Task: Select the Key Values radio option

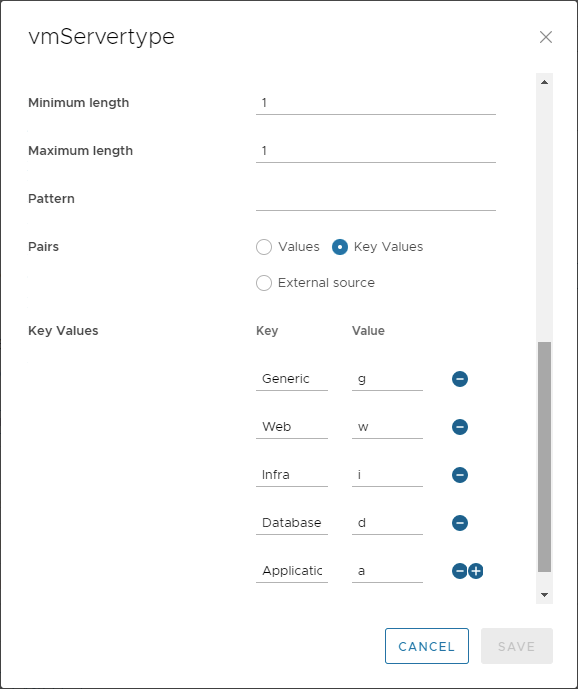Action: (340, 247)
